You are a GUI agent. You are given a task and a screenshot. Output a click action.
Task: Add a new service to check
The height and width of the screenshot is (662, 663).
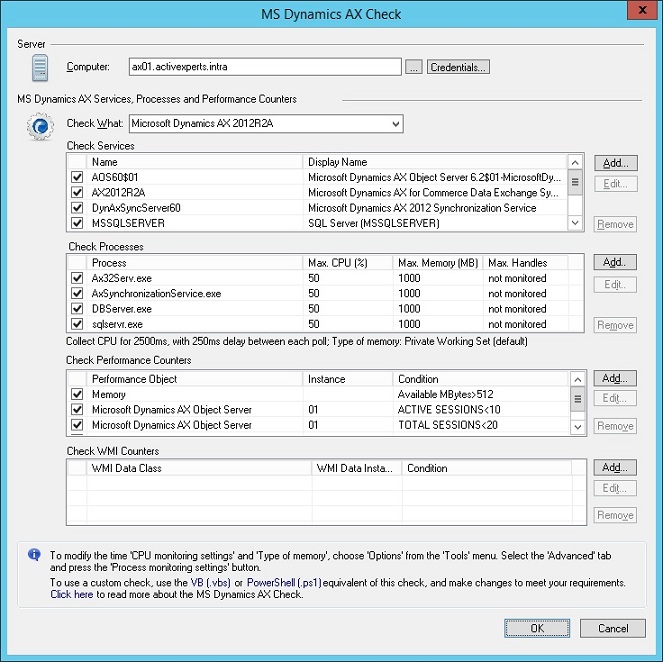(x=616, y=163)
